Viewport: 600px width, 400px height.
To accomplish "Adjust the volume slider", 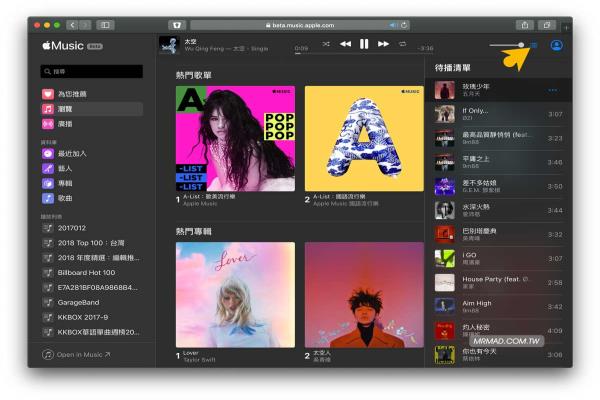I will pyautogui.click(x=507, y=45).
